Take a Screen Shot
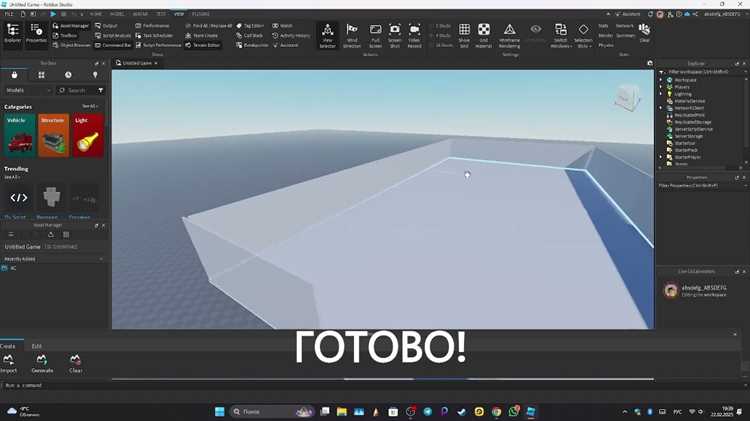Viewport: 750px width, 421px height. (x=395, y=35)
